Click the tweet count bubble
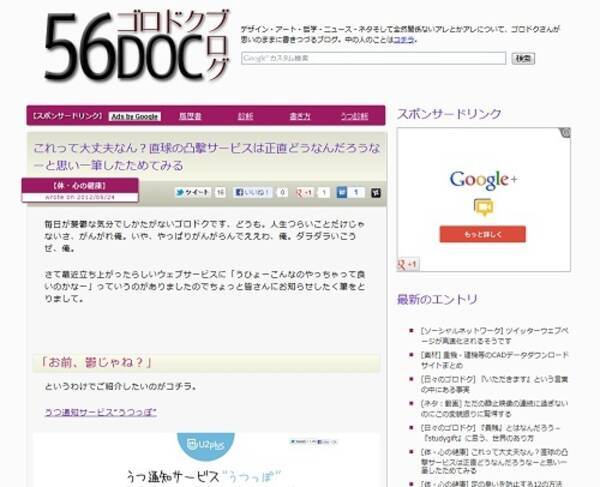600x487 pixels. coord(220,192)
